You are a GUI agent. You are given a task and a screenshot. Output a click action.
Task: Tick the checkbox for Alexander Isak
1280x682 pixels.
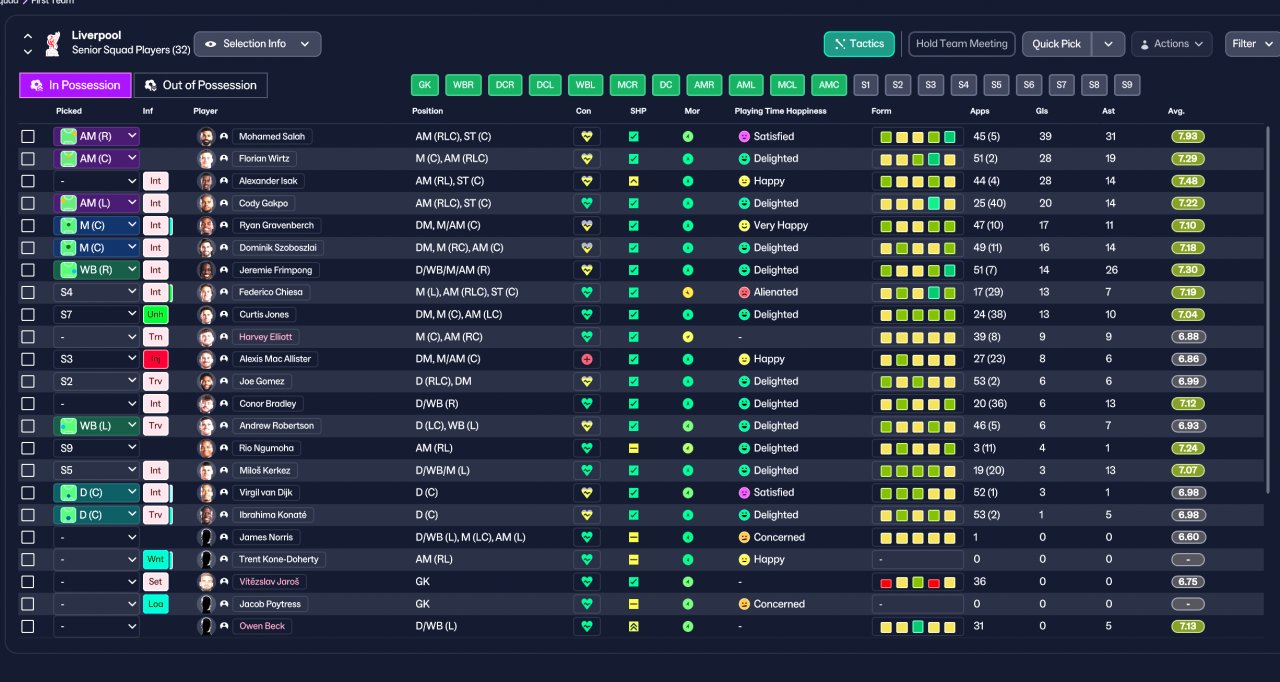[28, 181]
